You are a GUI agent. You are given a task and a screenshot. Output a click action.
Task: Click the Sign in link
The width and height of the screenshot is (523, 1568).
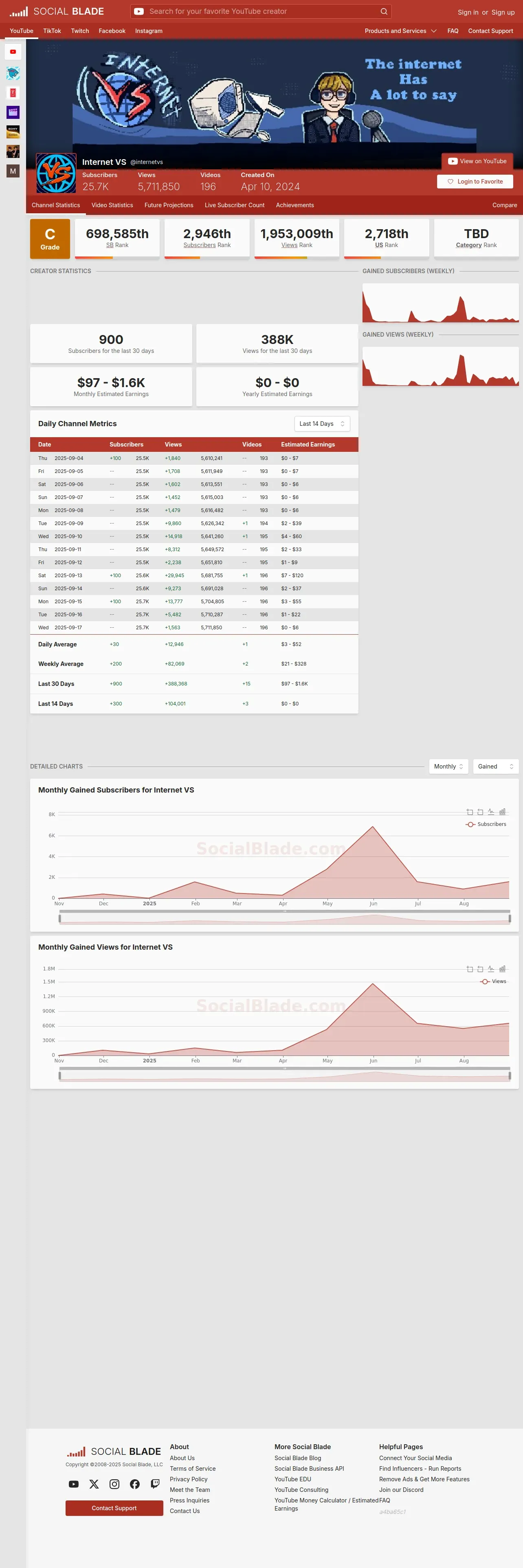click(468, 12)
